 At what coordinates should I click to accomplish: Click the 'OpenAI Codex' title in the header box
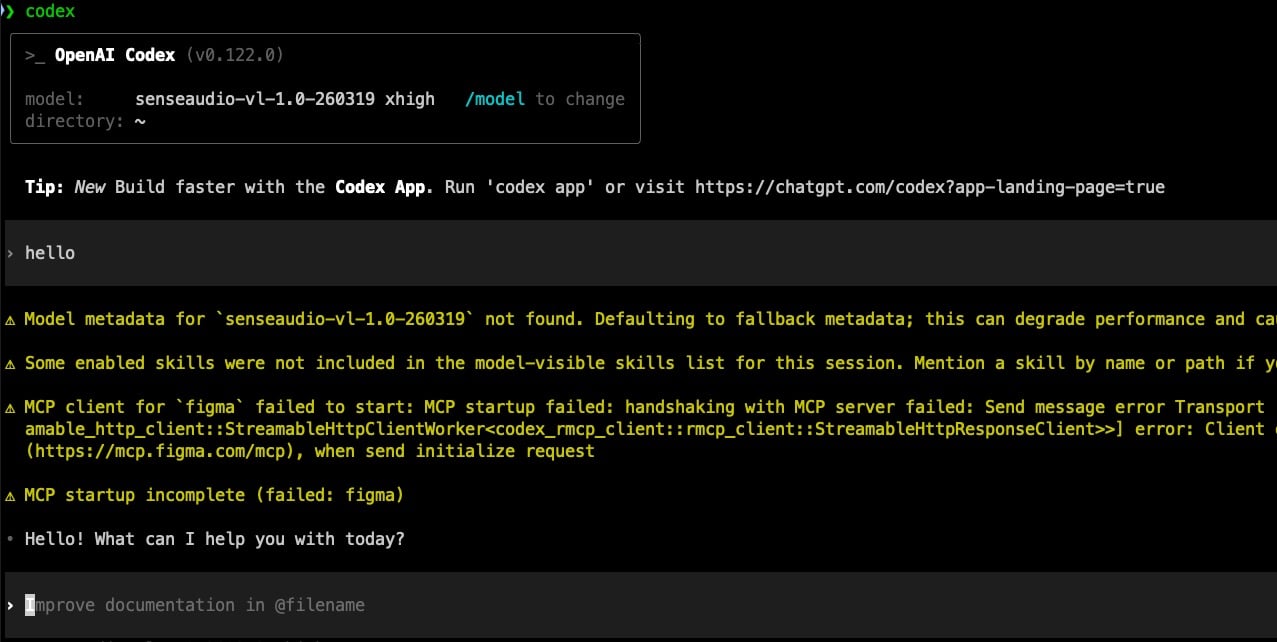(x=115, y=55)
